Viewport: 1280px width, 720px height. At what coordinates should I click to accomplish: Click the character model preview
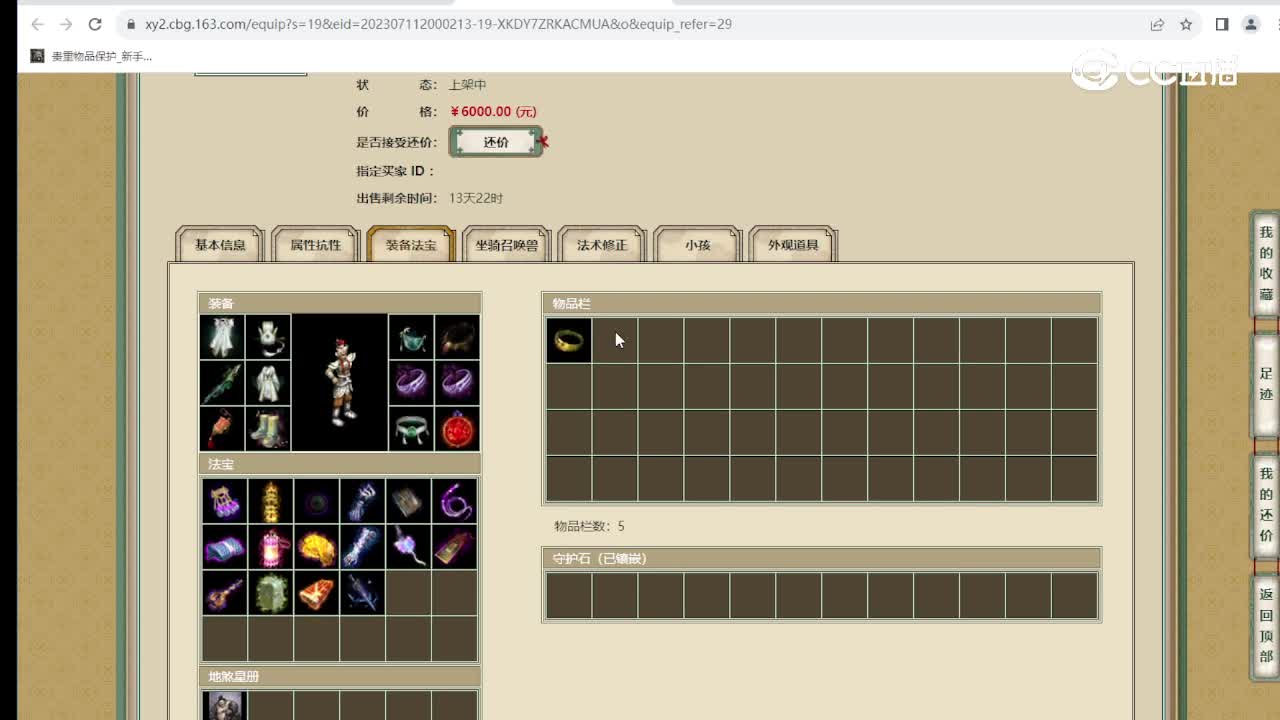(340, 383)
